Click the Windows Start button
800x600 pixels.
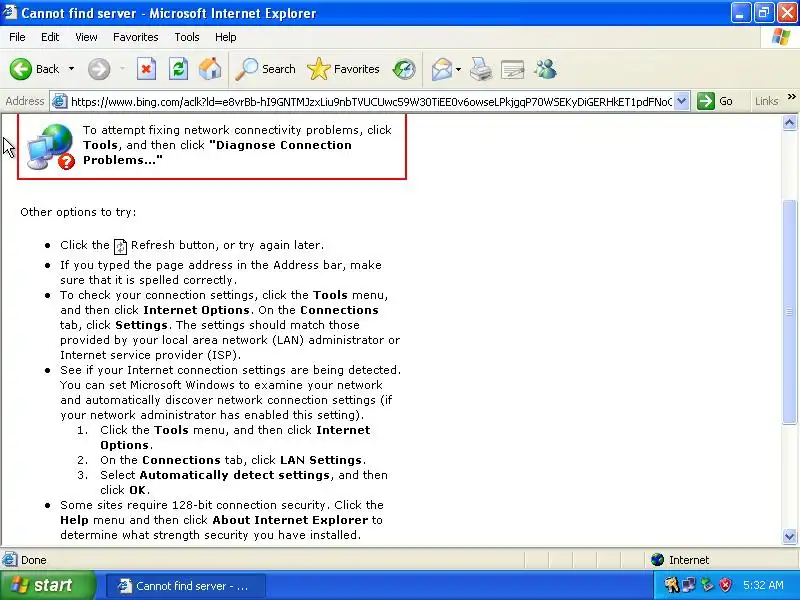tap(48, 585)
